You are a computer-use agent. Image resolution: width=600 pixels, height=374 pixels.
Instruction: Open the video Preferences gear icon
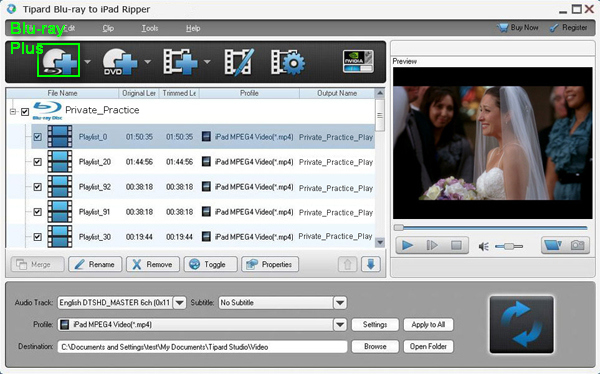[x=288, y=62]
